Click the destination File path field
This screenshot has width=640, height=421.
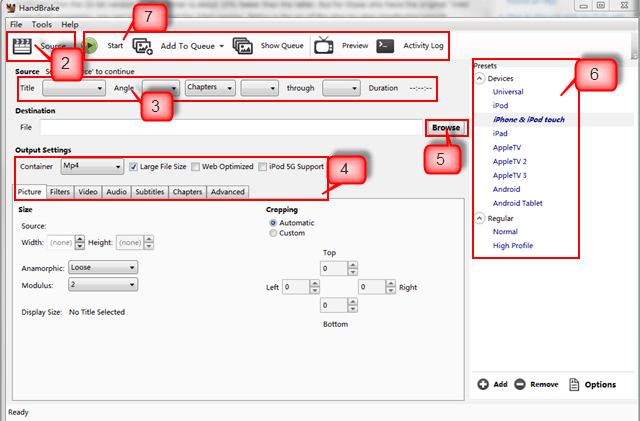(231, 127)
